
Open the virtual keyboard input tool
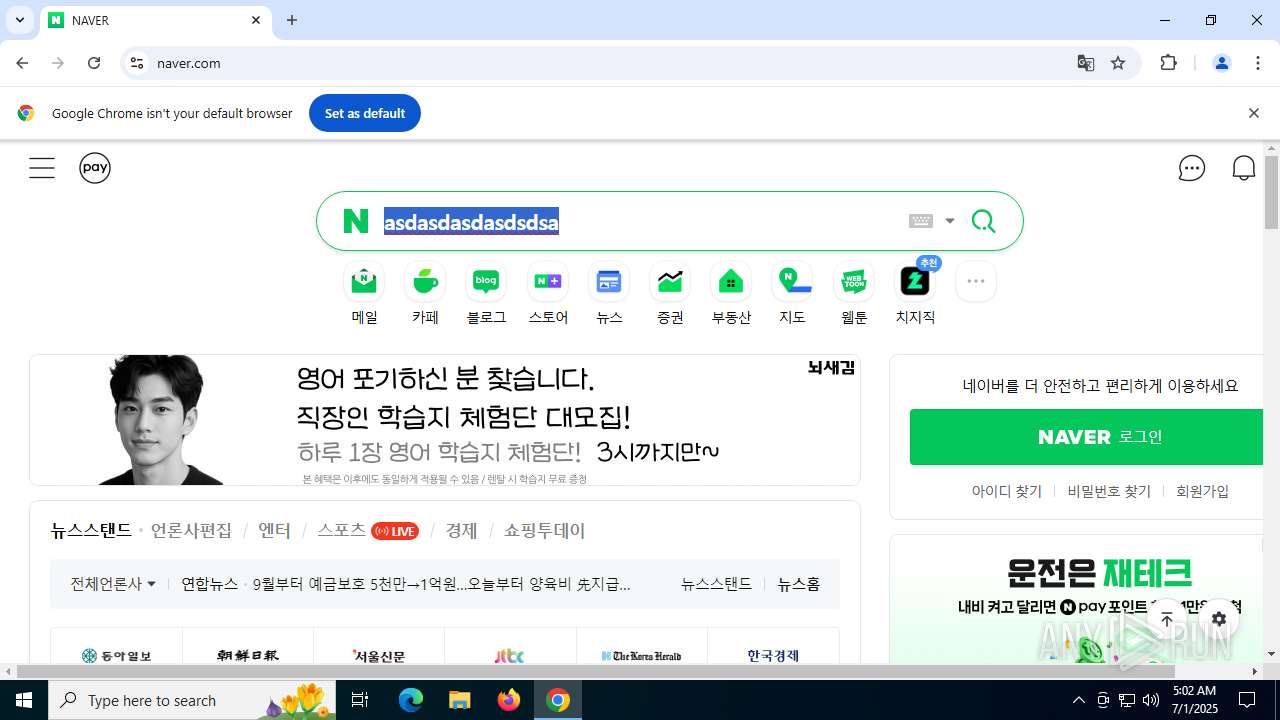pos(921,221)
